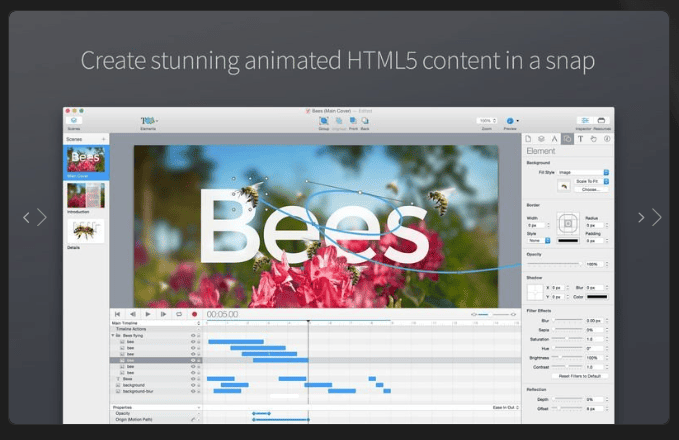Select the background layer row
This screenshot has width=679, height=440.
click(x=156, y=385)
